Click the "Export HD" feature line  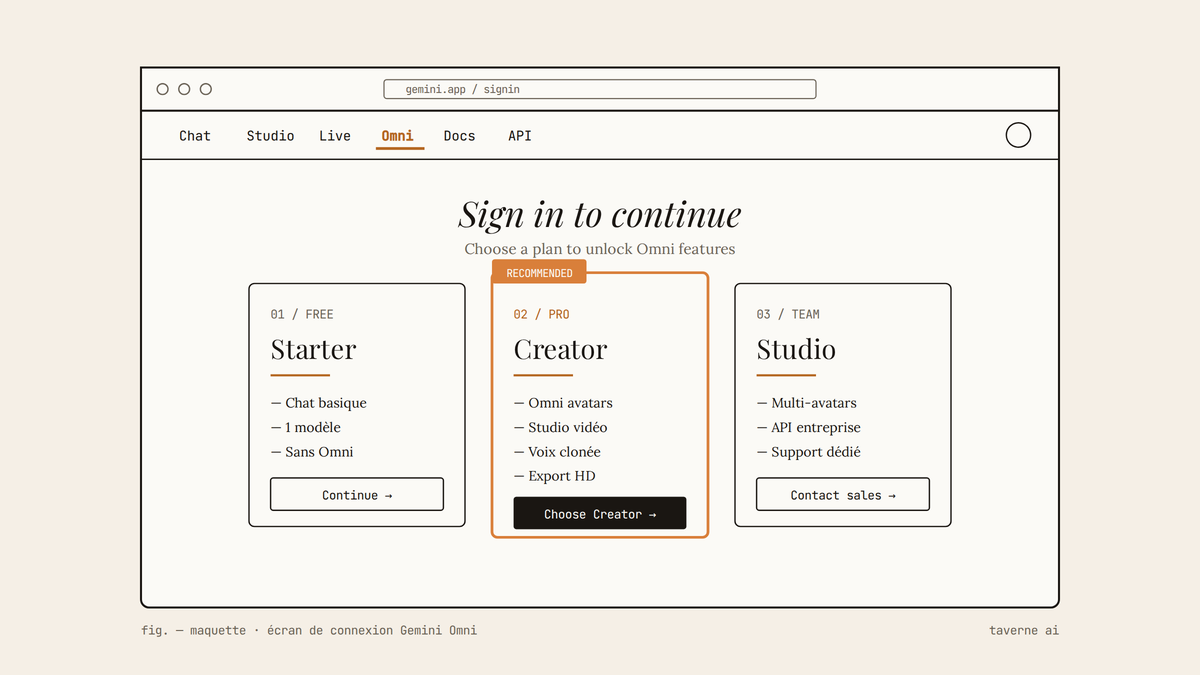click(x=555, y=476)
